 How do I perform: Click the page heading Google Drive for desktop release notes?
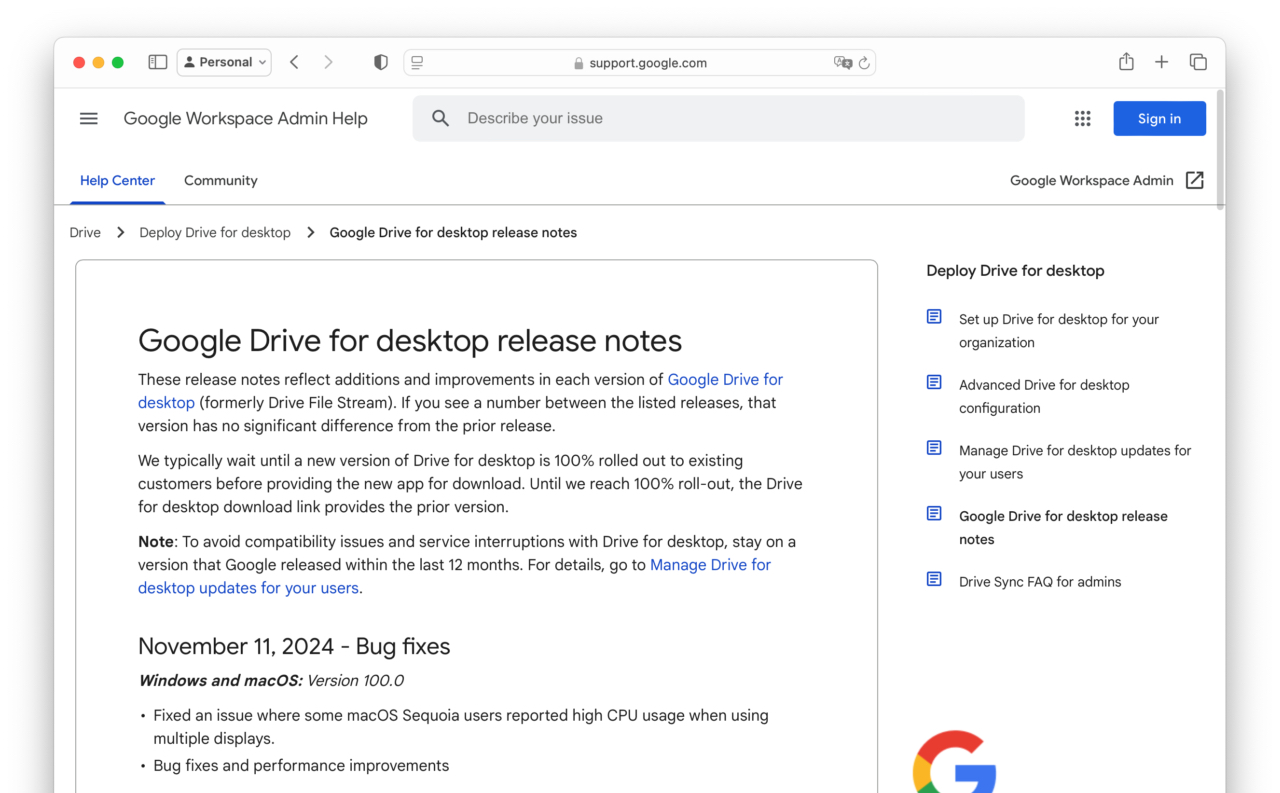(410, 341)
